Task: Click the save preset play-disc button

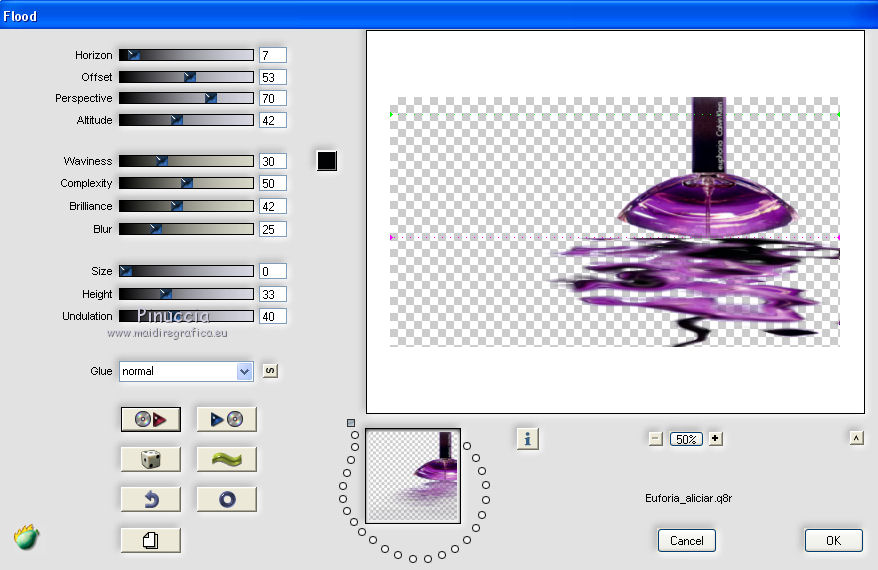Action: click(227, 419)
